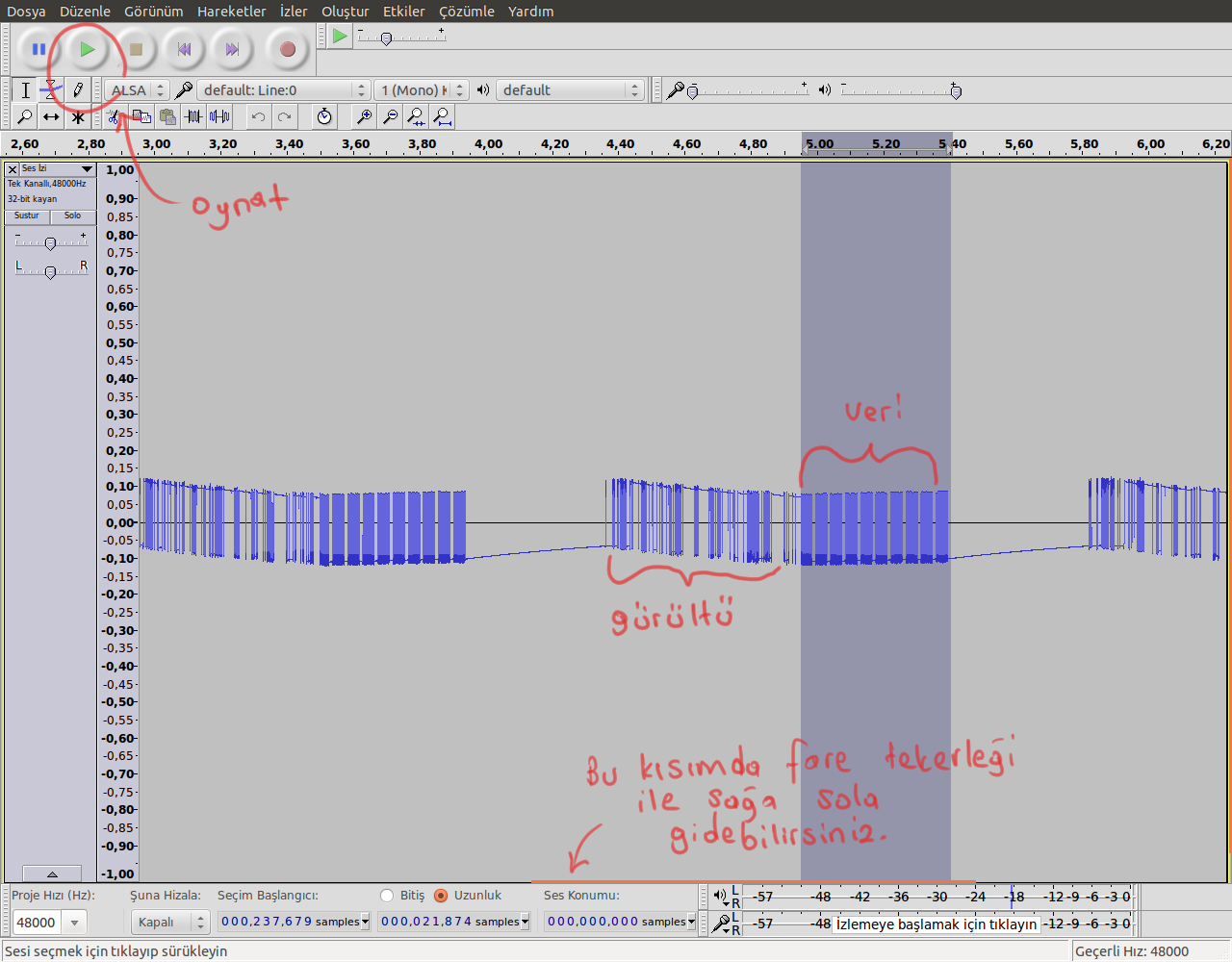Open the Oluştur menu
Screen dimensions: 1232x962
(x=345, y=12)
